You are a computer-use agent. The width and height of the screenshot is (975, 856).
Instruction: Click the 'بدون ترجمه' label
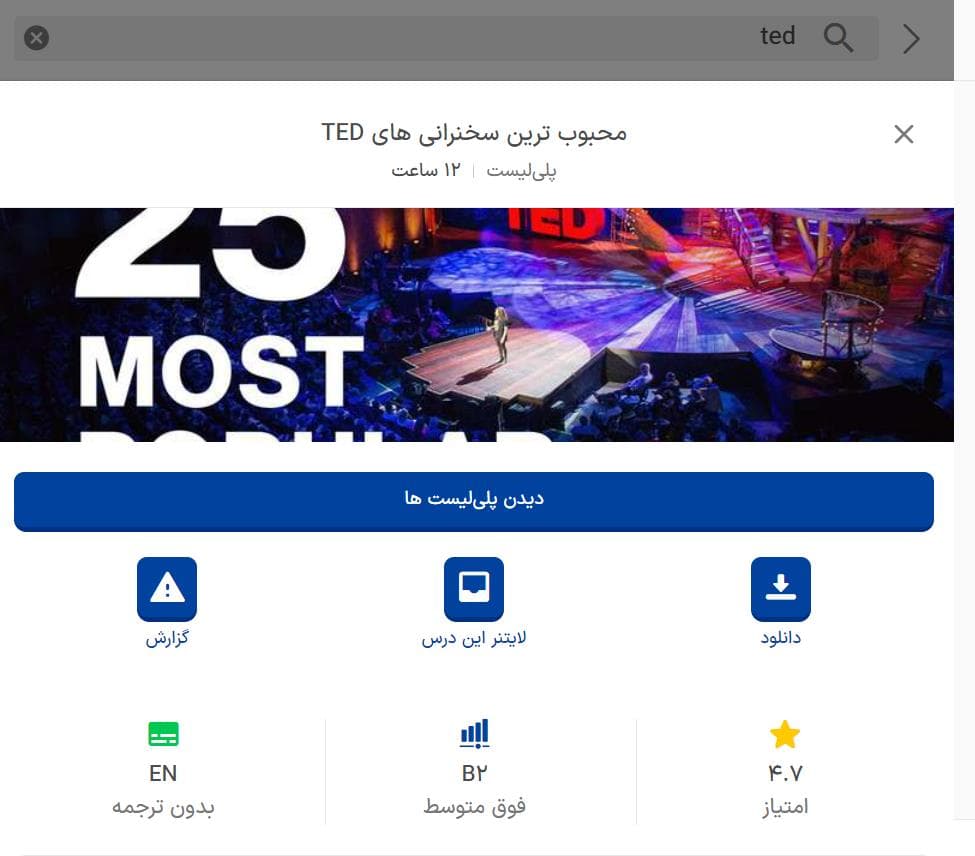(x=163, y=808)
